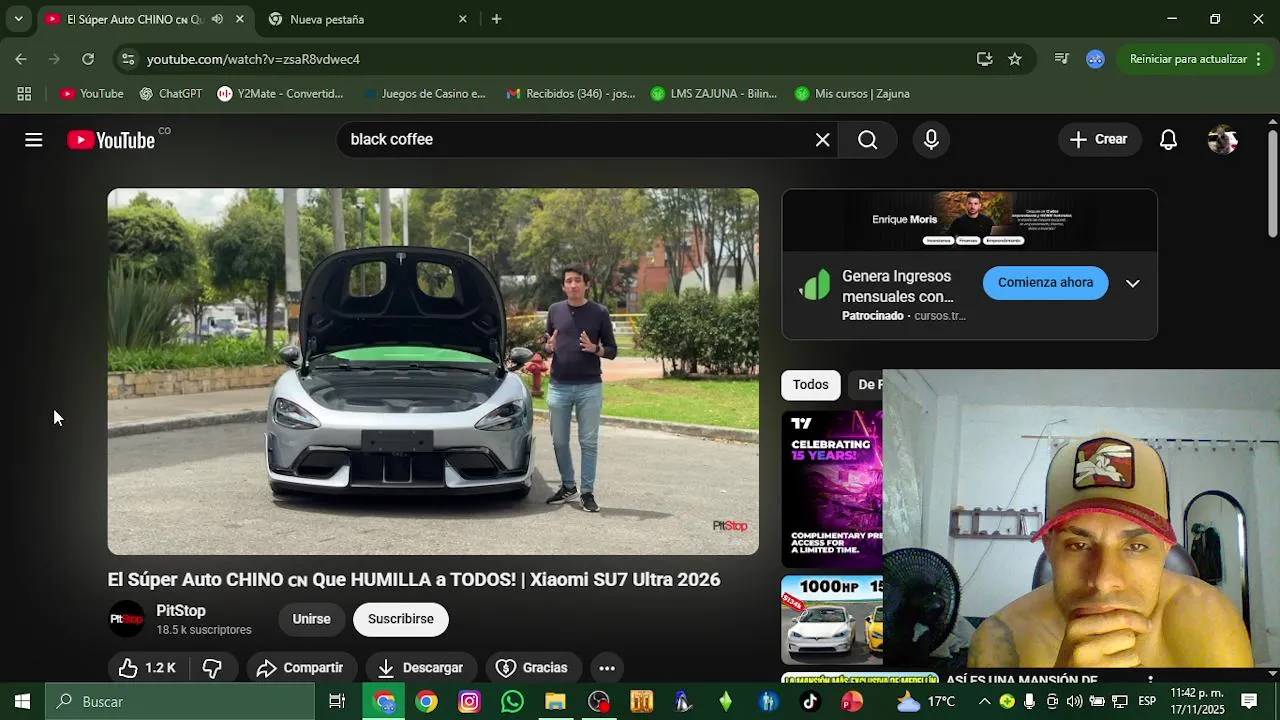
Task: Open YouTube bookmark
Action: 92,94
